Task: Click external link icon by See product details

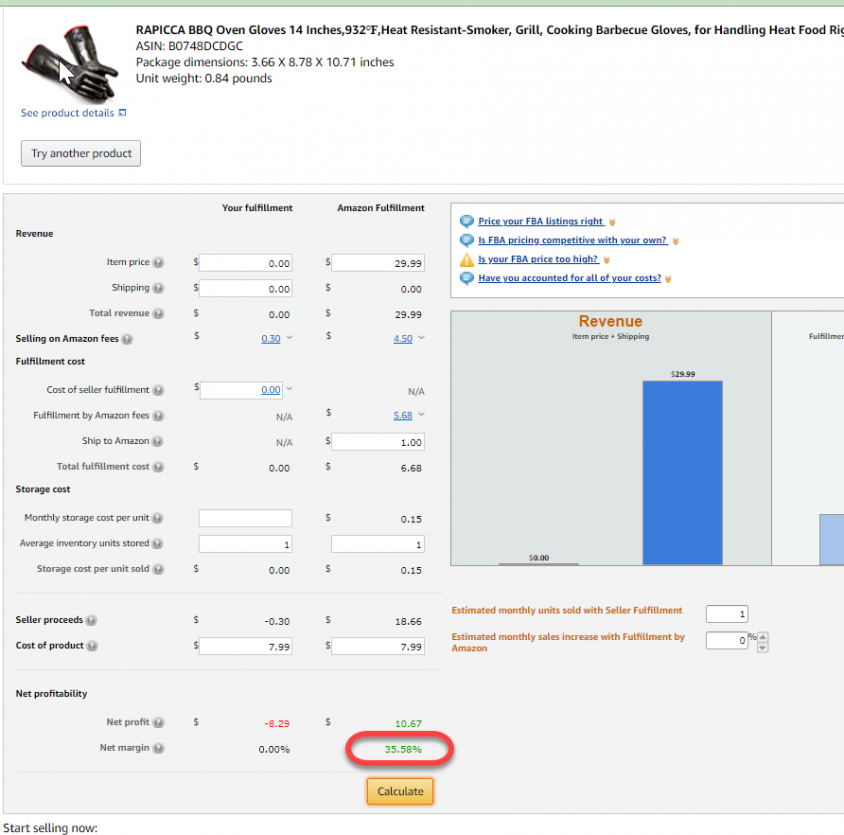Action: 123,113
